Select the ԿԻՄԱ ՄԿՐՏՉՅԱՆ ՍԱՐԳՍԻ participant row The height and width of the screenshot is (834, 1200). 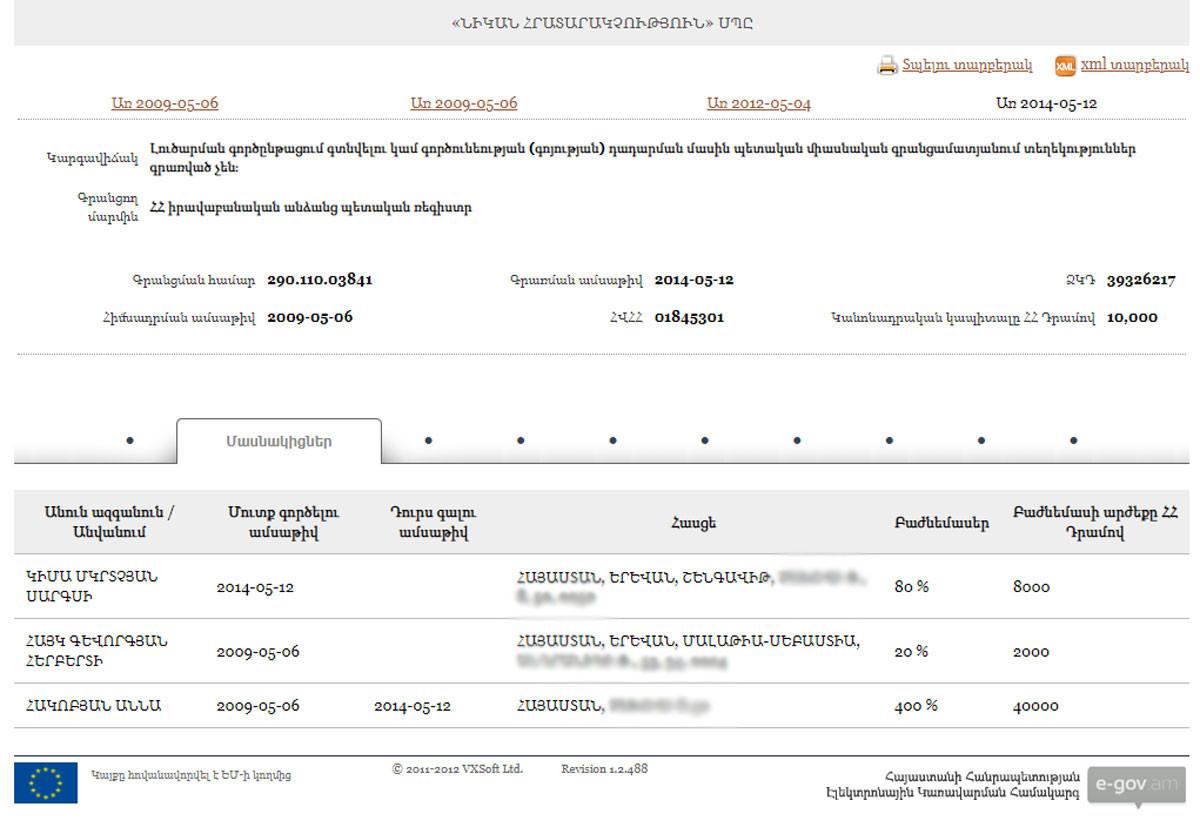click(92, 587)
